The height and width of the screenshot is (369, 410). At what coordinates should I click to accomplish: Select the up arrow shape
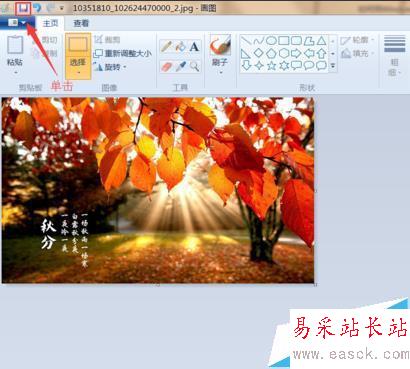coord(321,53)
